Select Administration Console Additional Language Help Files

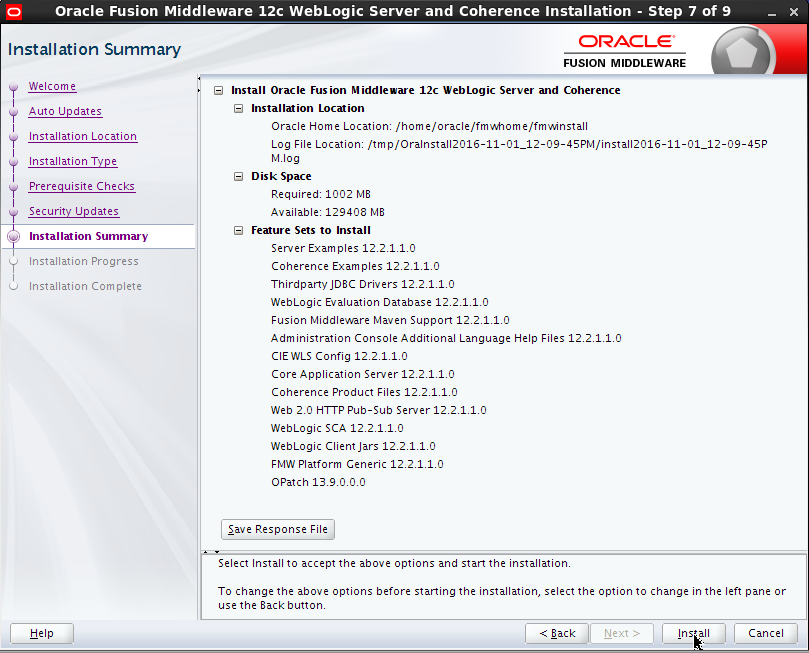(x=446, y=338)
